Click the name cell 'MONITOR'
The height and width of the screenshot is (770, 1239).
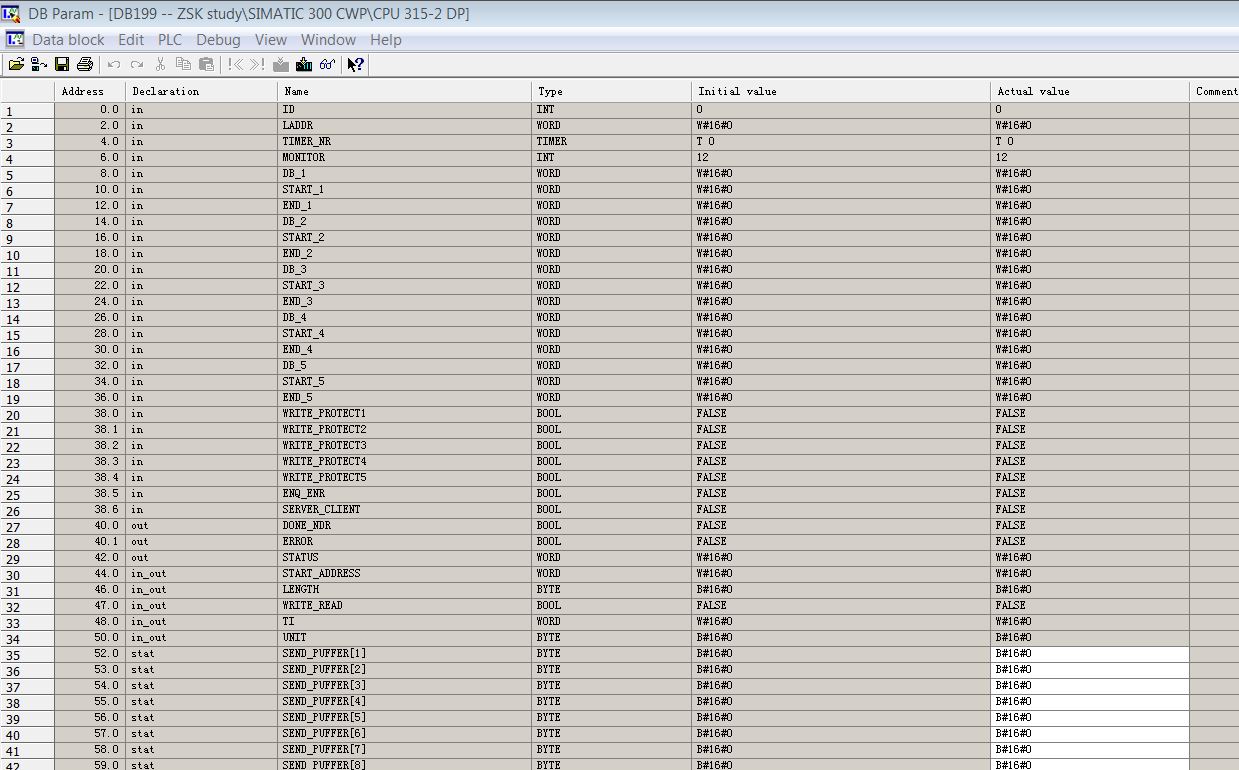tap(404, 157)
